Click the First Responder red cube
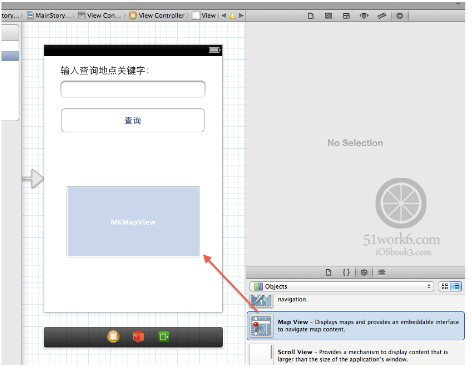The image size is (472, 368). [138, 337]
